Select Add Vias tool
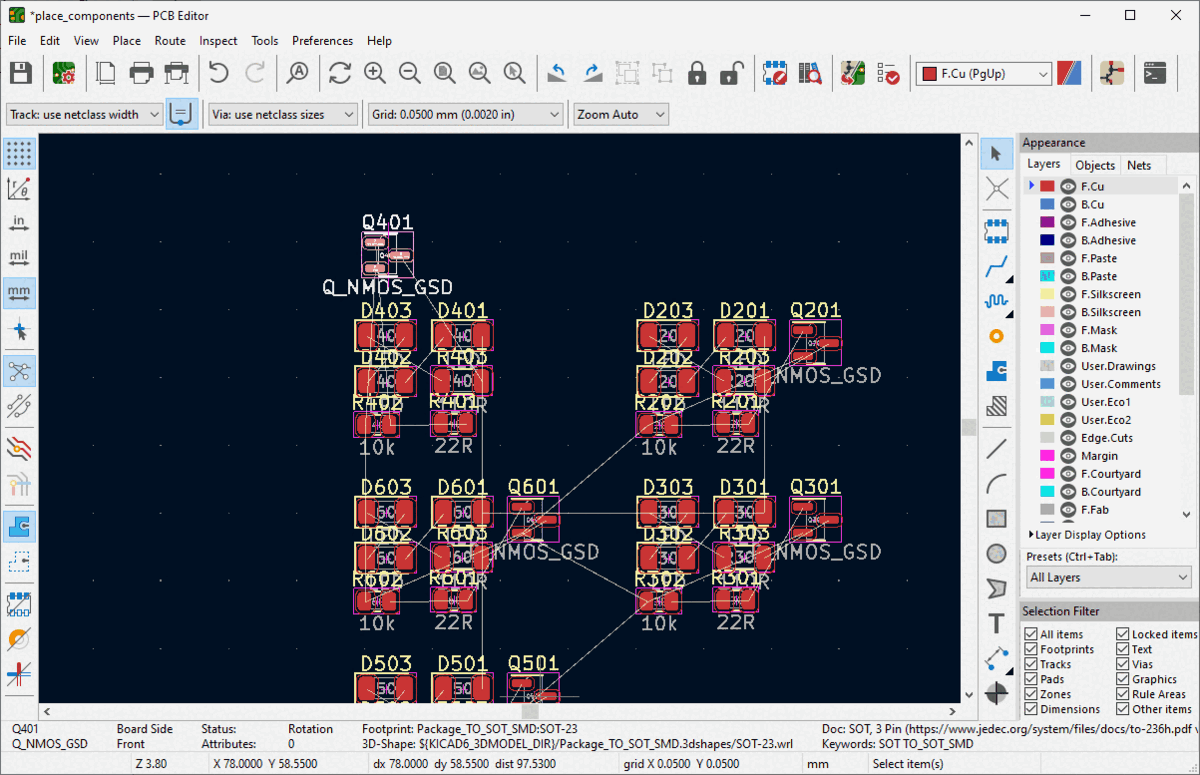The width and height of the screenshot is (1200, 775). [996, 336]
